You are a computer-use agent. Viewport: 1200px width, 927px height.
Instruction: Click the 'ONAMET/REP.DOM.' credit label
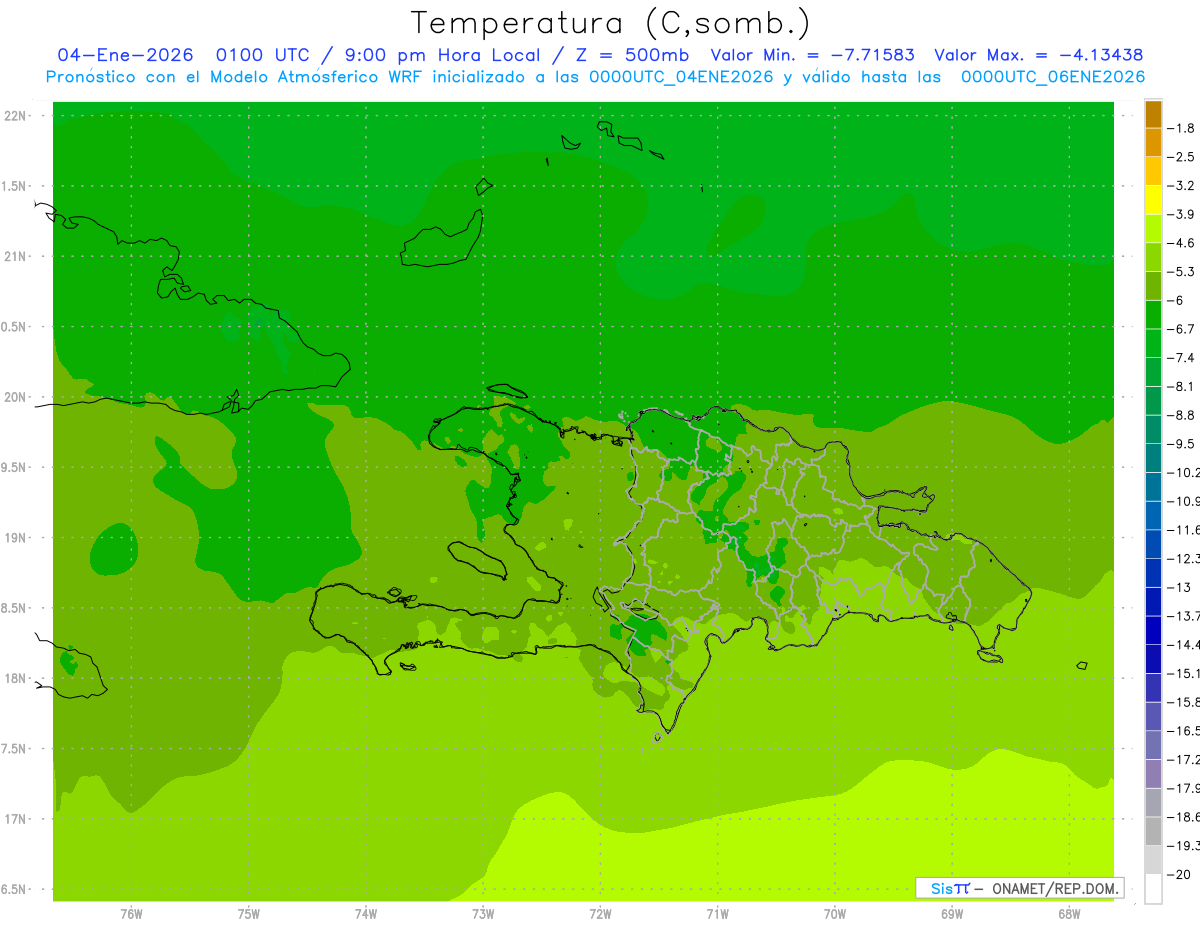coord(1055,888)
